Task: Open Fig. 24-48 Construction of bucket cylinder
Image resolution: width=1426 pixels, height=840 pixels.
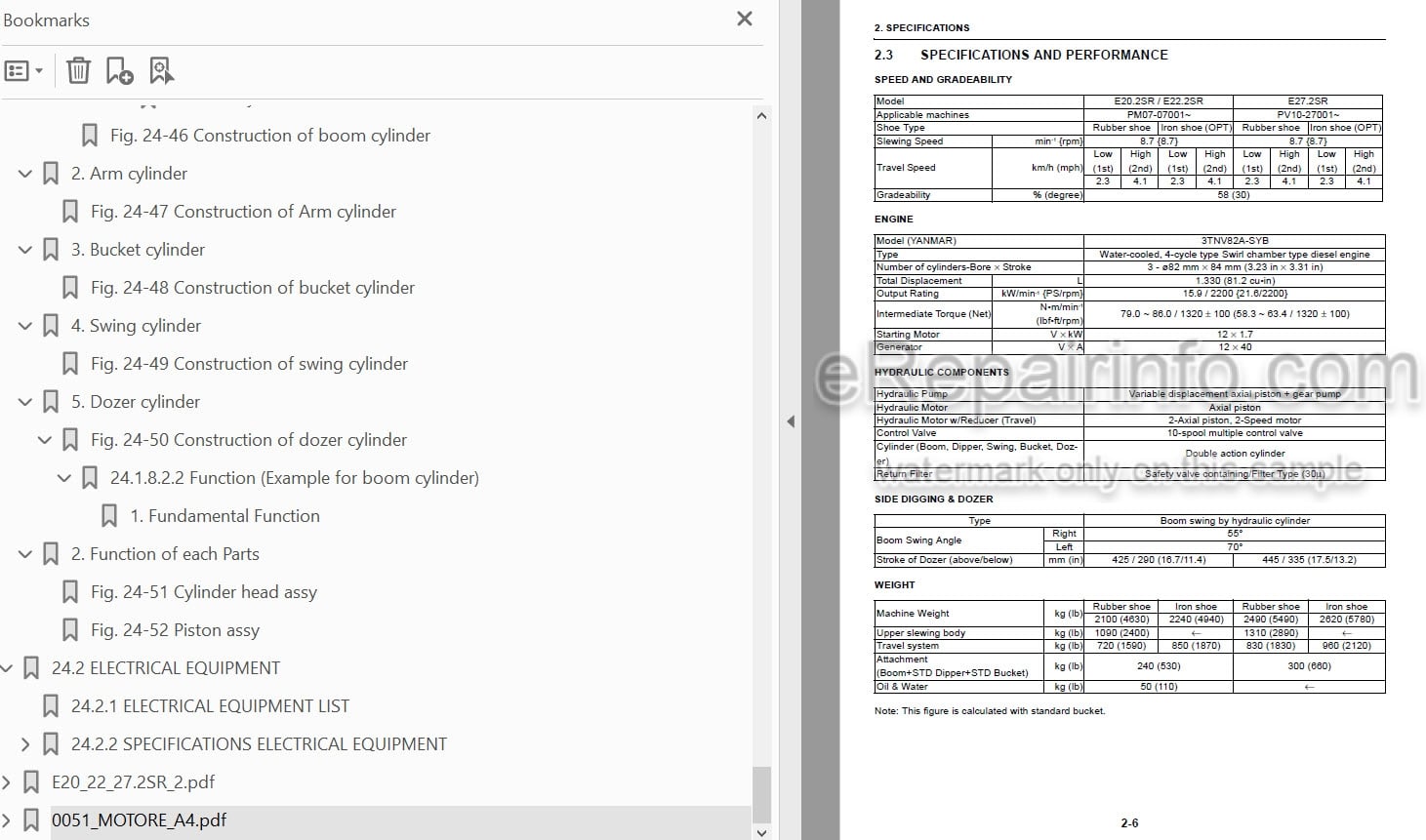Action: coord(253,287)
